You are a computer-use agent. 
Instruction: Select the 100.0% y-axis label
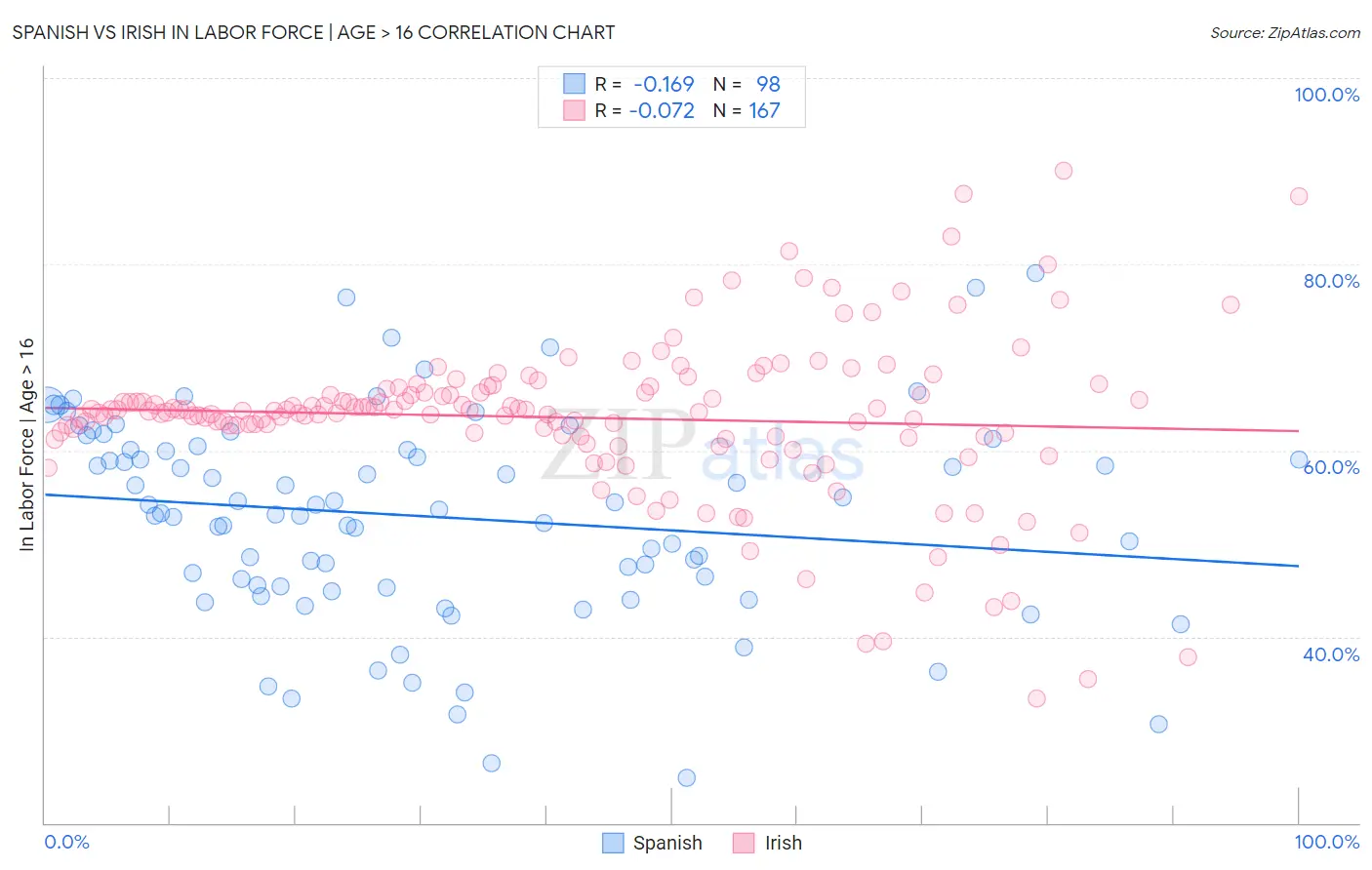[x=1327, y=95]
